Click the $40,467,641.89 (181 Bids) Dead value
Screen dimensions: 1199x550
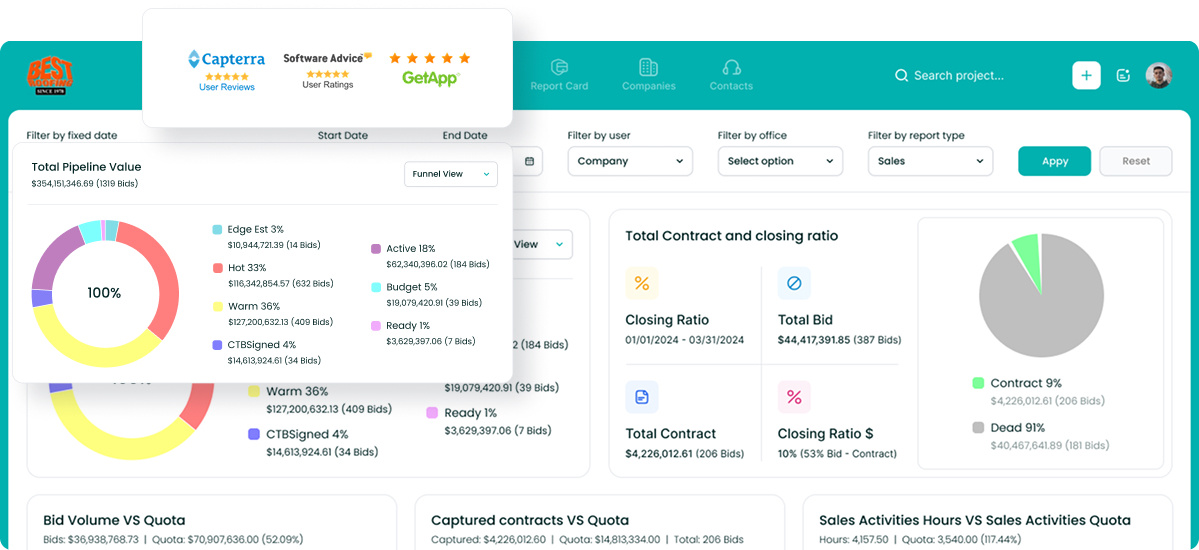(x=1050, y=445)
